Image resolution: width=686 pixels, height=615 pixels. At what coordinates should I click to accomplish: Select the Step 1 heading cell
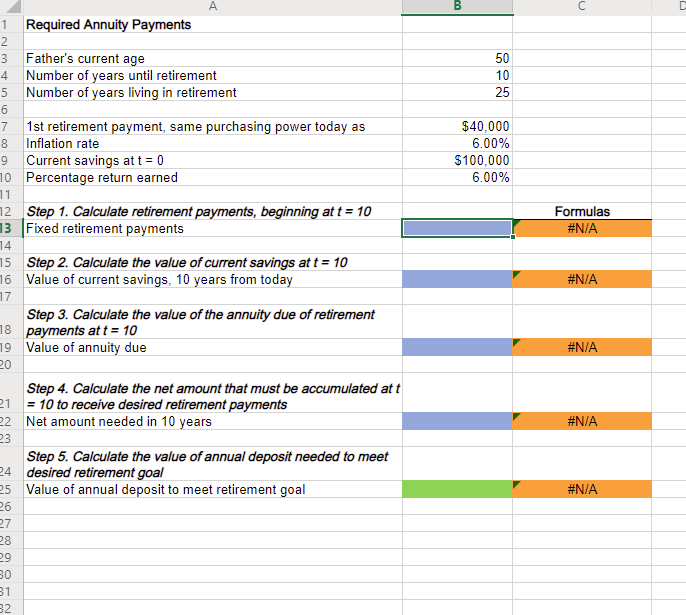tap(213, 212)
